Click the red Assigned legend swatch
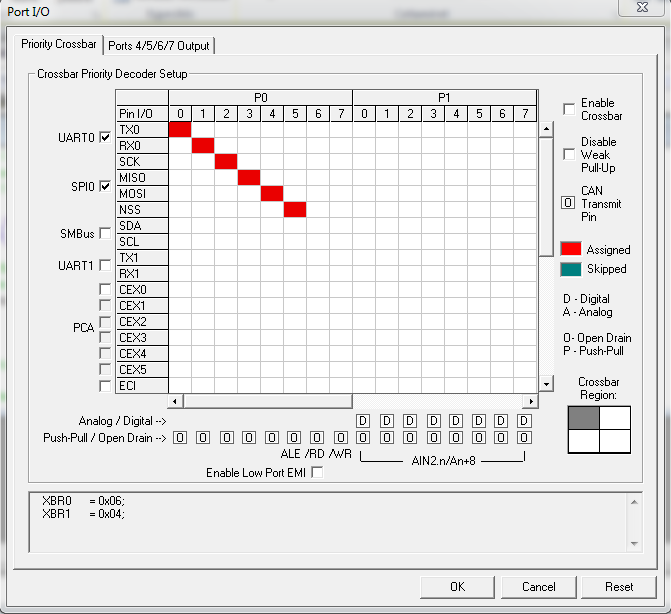Image resolution: width=671 pixels, height=614 pixels. point(571,249)
